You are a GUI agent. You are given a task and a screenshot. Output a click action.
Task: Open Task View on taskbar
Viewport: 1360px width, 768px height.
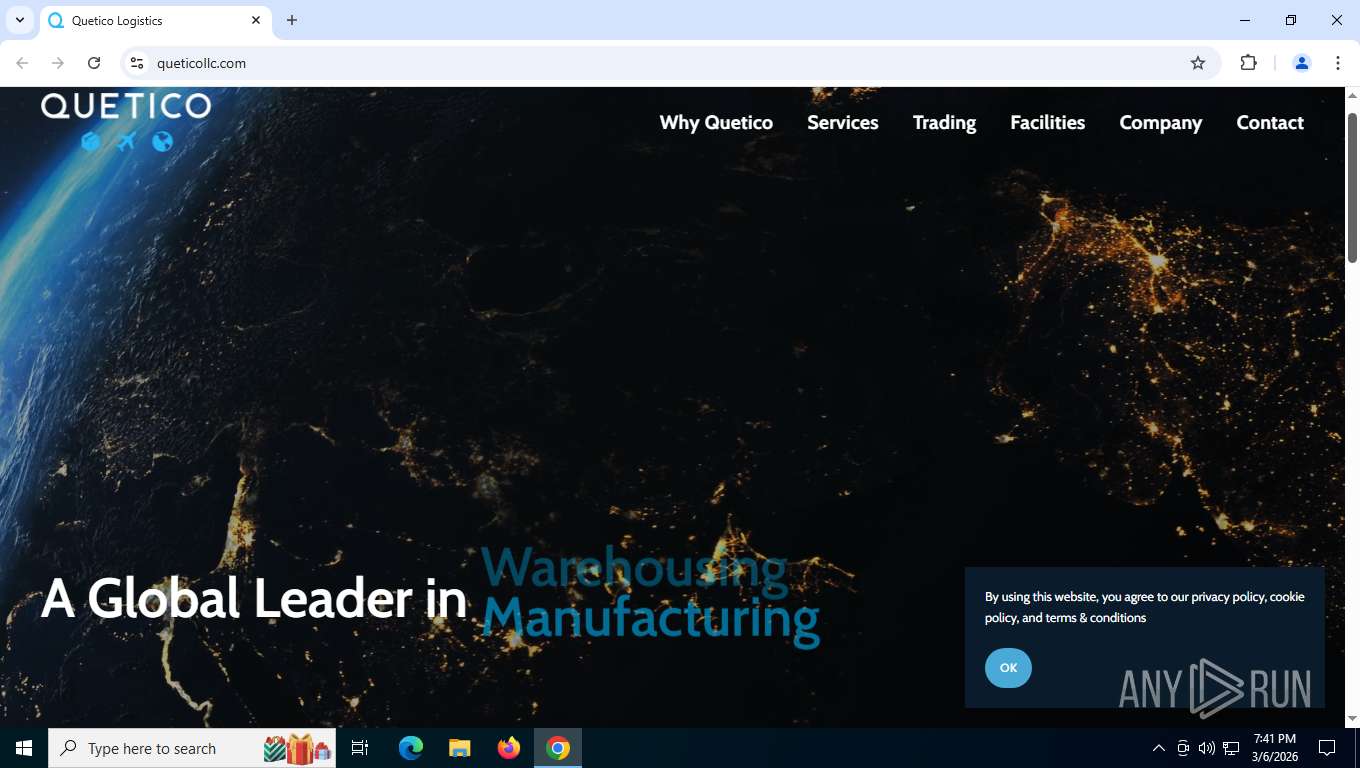coord(360,748)
